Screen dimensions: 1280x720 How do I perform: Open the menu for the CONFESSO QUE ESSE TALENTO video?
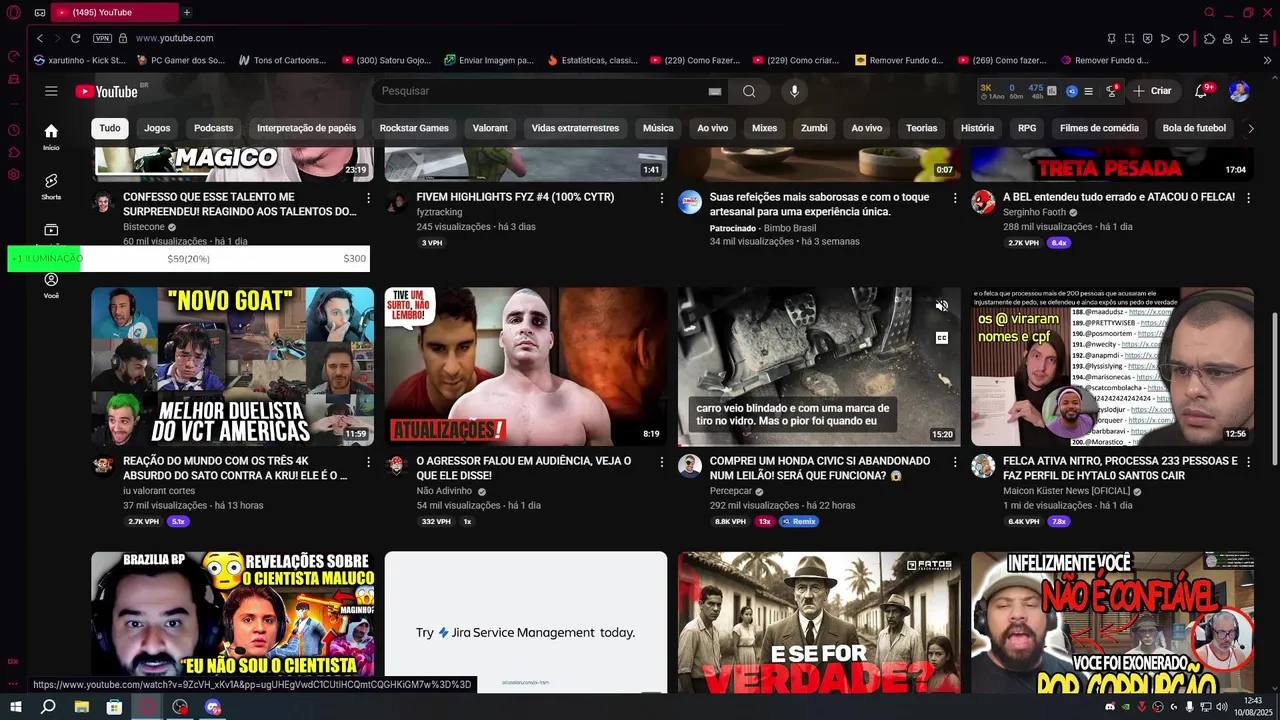coord(368,199)
